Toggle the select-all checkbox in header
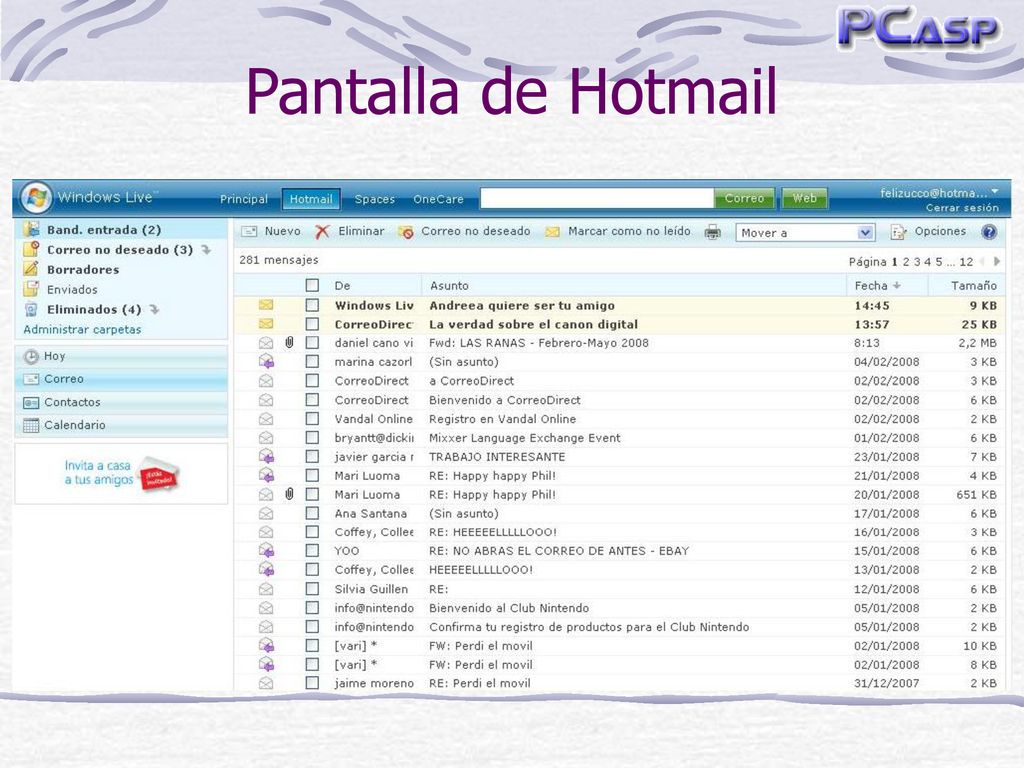Screen dimensions: 1024x768 tap(312, 285)
